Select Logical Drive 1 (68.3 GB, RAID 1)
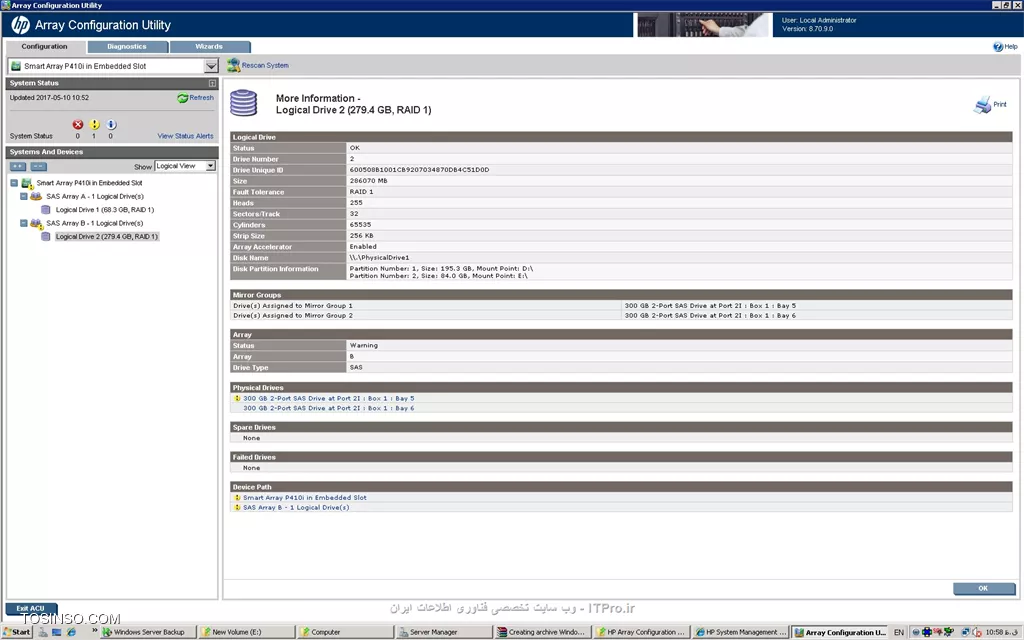 click(x=104, y=210)
